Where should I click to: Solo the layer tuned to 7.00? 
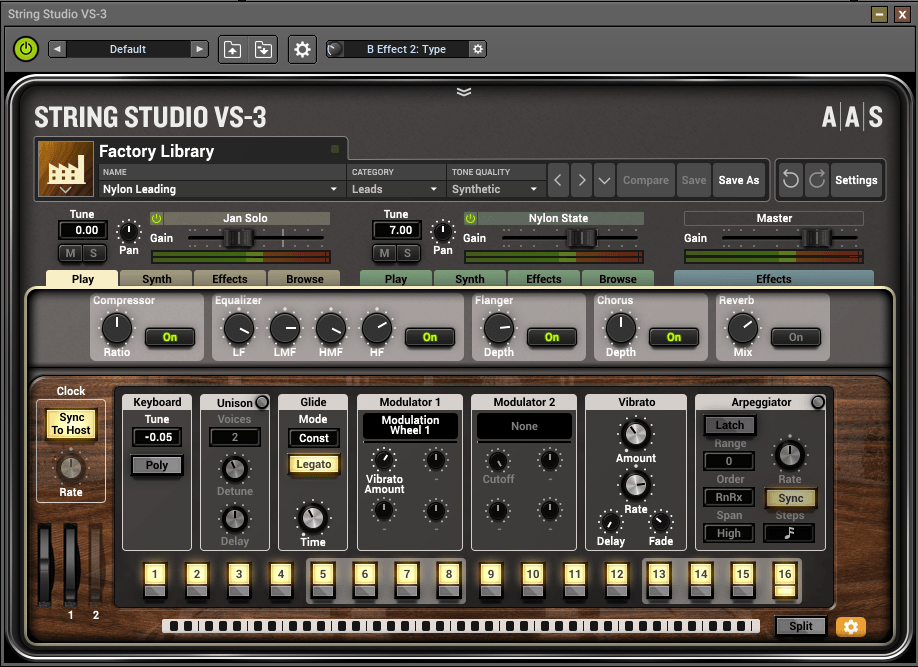click(407, 253)
